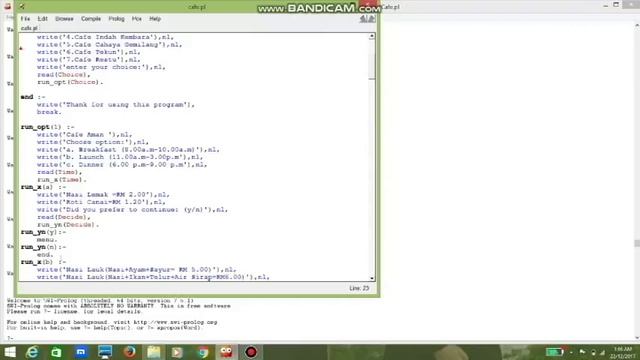The width and height of the screenshot is (640, 360).
Task: Click the 'run_x(a) :-' clause heading
Action: pyautogui.click(x=43, y=187)
